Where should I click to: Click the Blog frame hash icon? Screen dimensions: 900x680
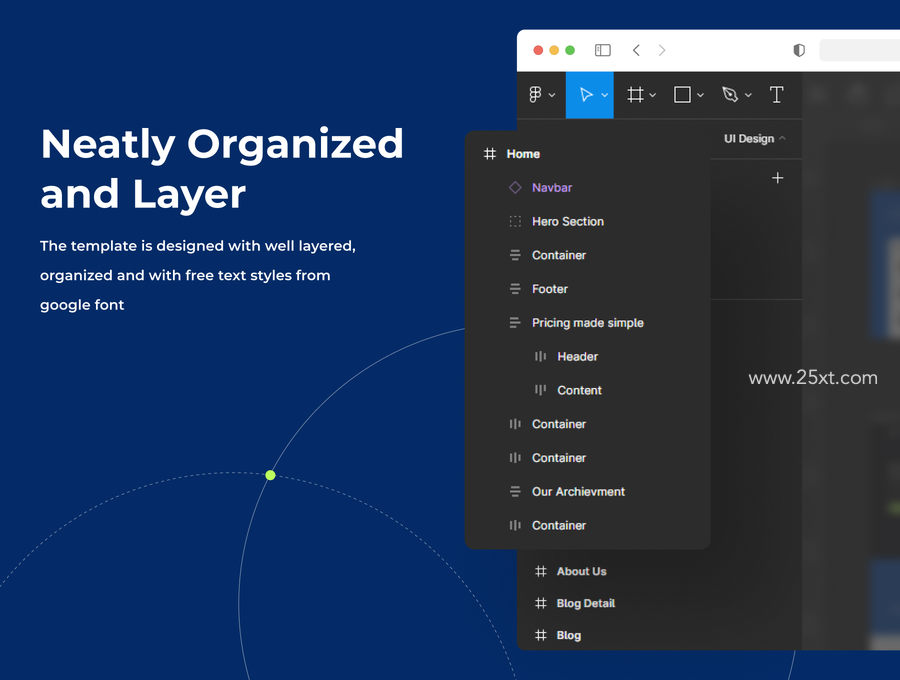point(541,636)
